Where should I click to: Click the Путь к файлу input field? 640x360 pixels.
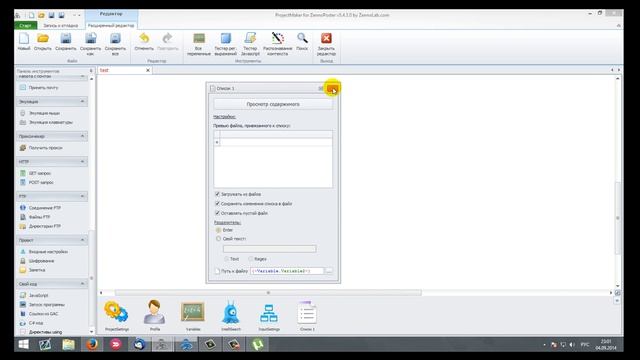[x=287, y=271]
